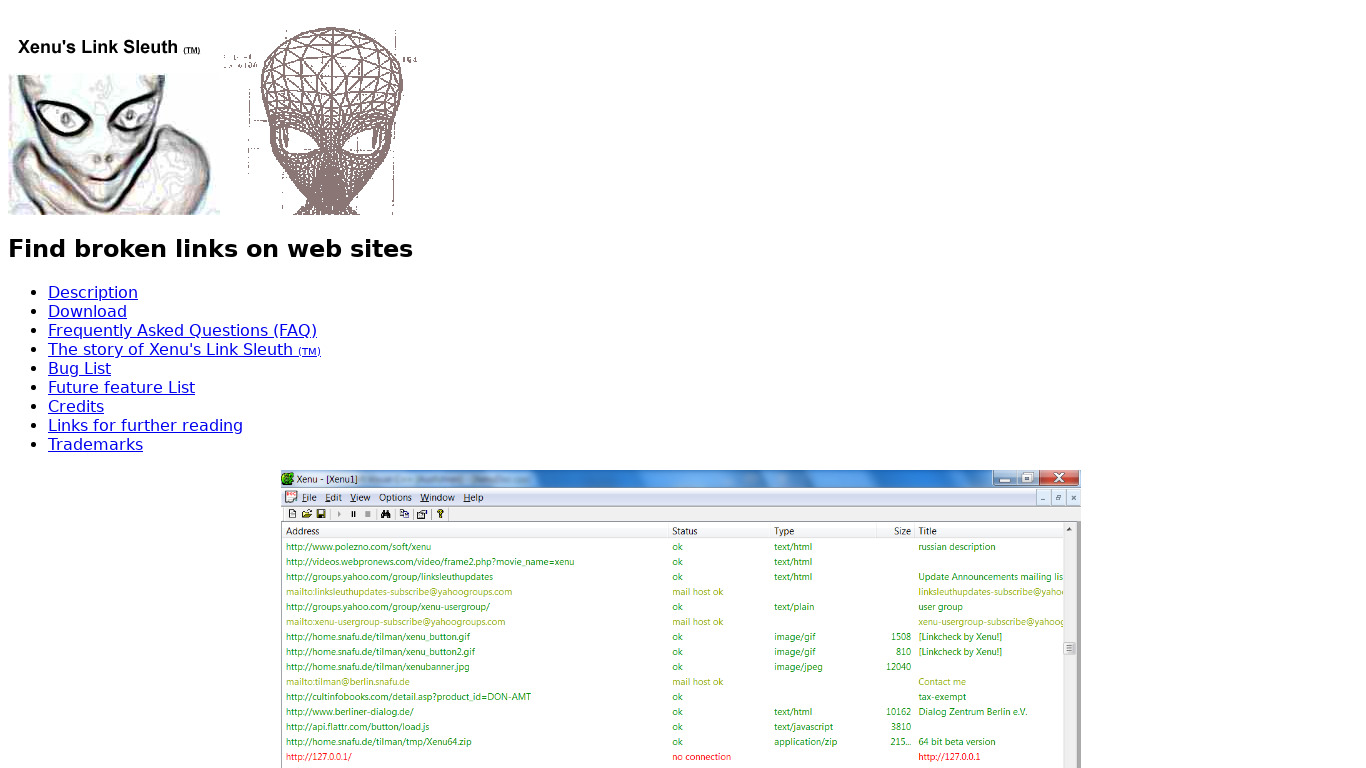Select row groups.yahoo.com/group/linksleuthupdates

pyautogui.click(x=389, y=577)
